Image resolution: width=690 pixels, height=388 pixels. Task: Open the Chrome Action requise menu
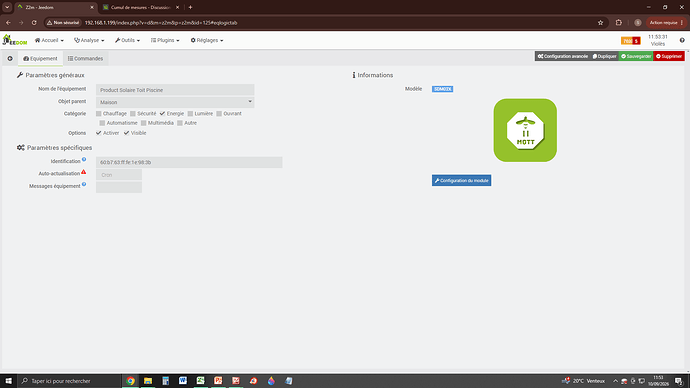pos(666,22)
